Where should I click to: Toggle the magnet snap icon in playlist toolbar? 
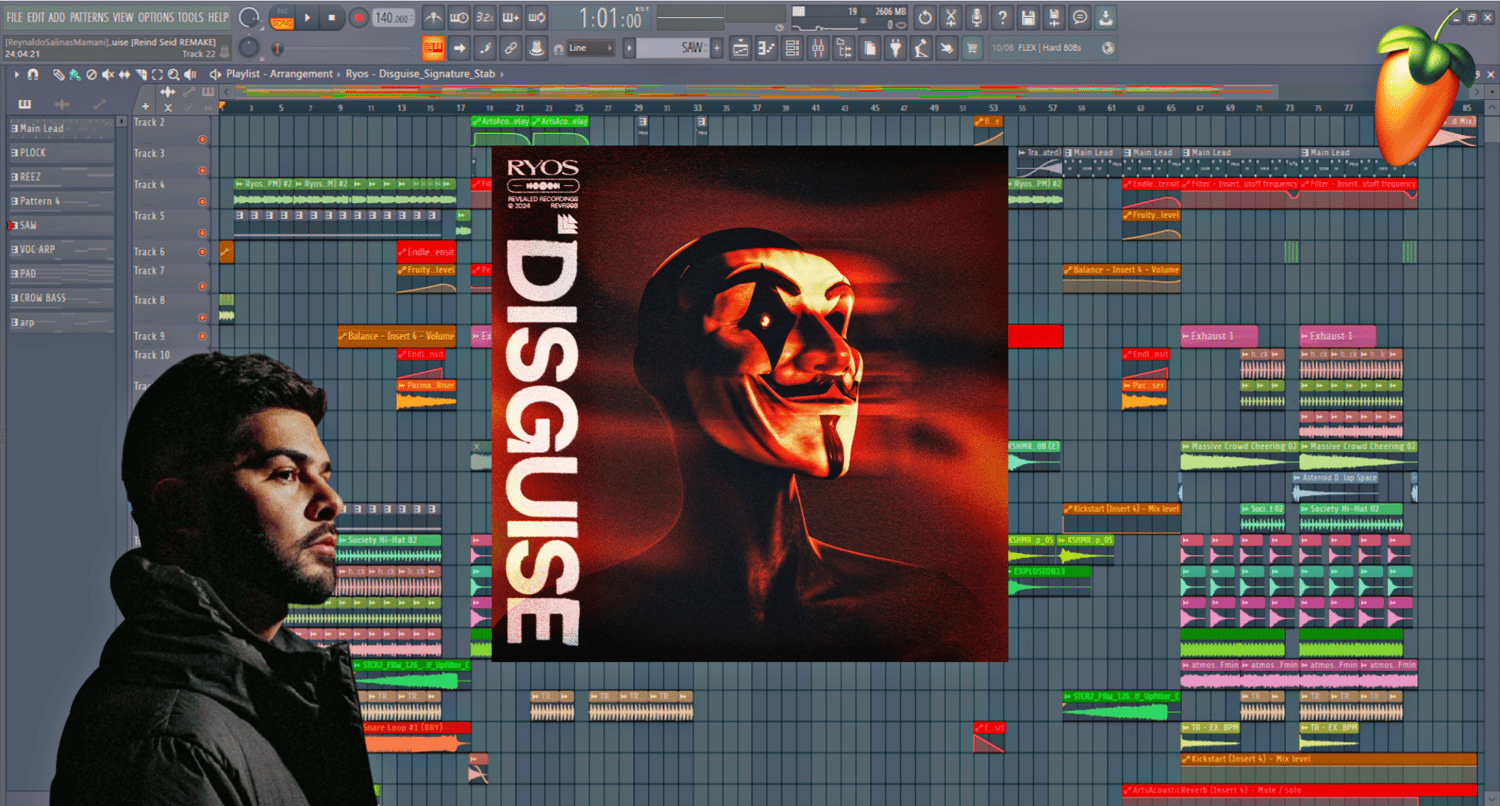click(x=33, y=75)
